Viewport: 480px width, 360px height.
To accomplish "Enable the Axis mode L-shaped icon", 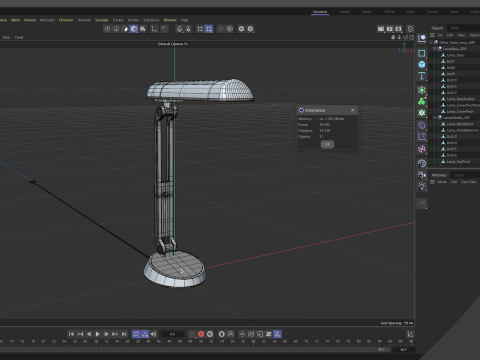I will [154, 29].
